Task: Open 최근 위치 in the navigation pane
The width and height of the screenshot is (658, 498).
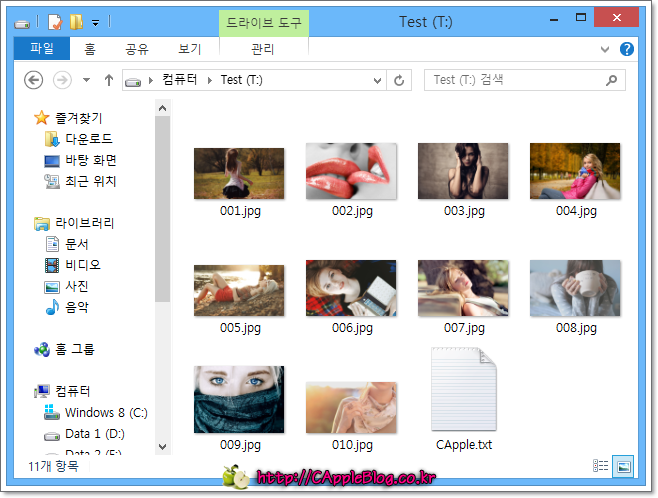Action: pos(91,181)
